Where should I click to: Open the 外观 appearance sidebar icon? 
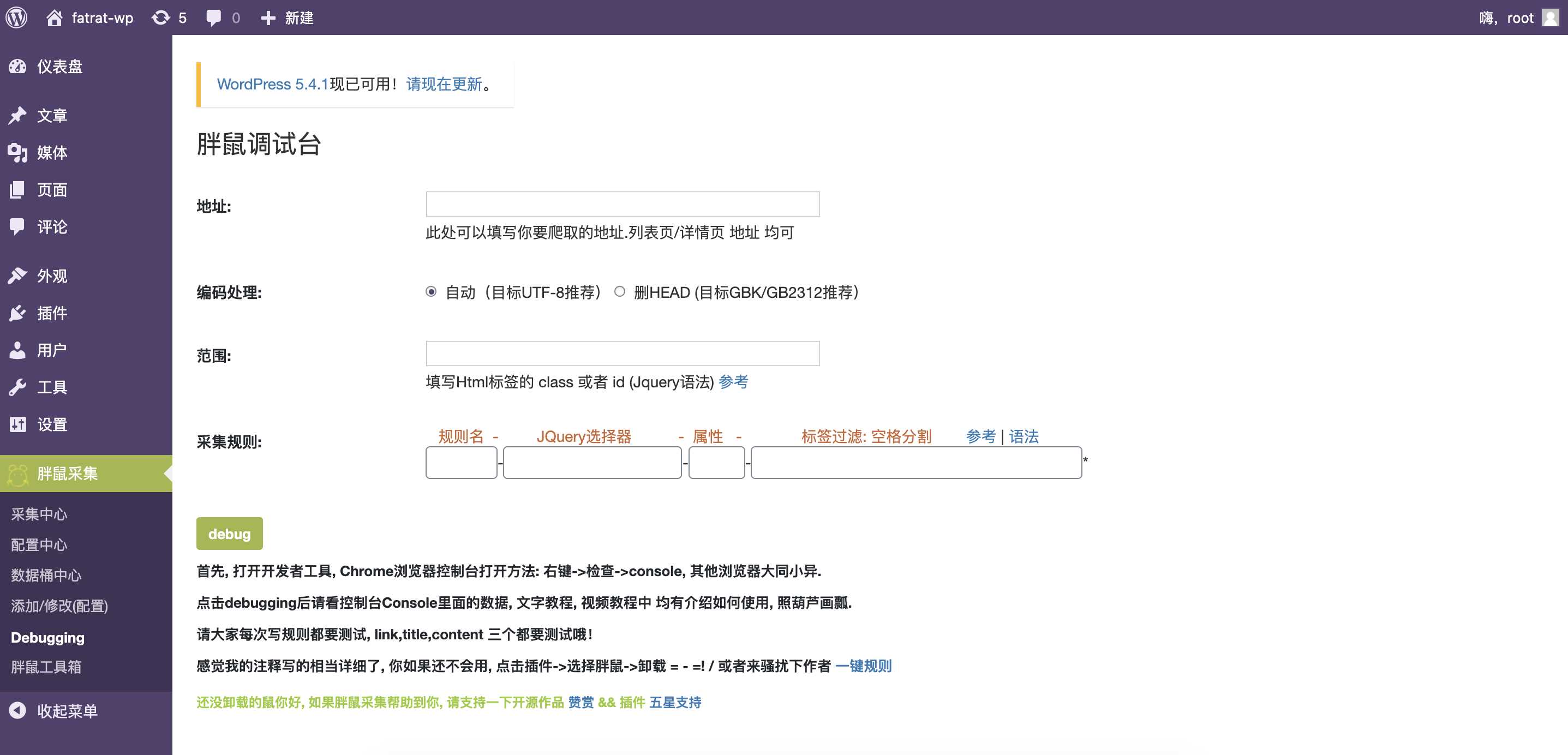pos(18,275)
